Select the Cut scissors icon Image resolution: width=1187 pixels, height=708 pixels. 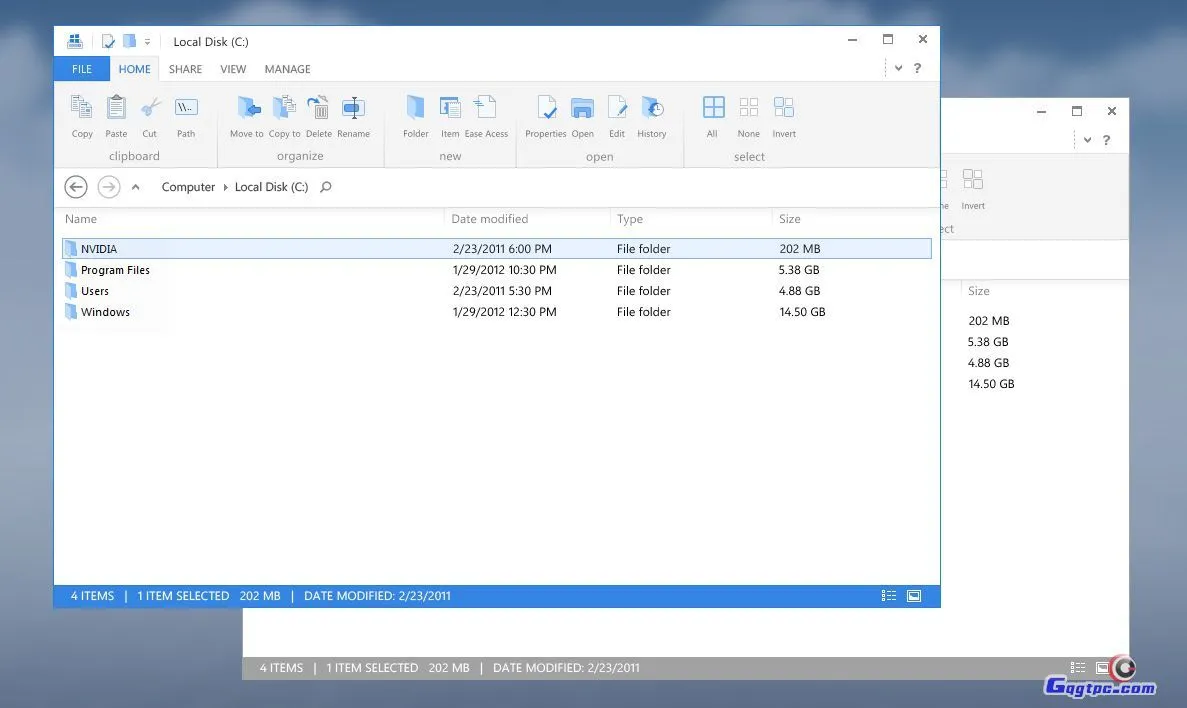pyautogui.click(x=150, y=108)
